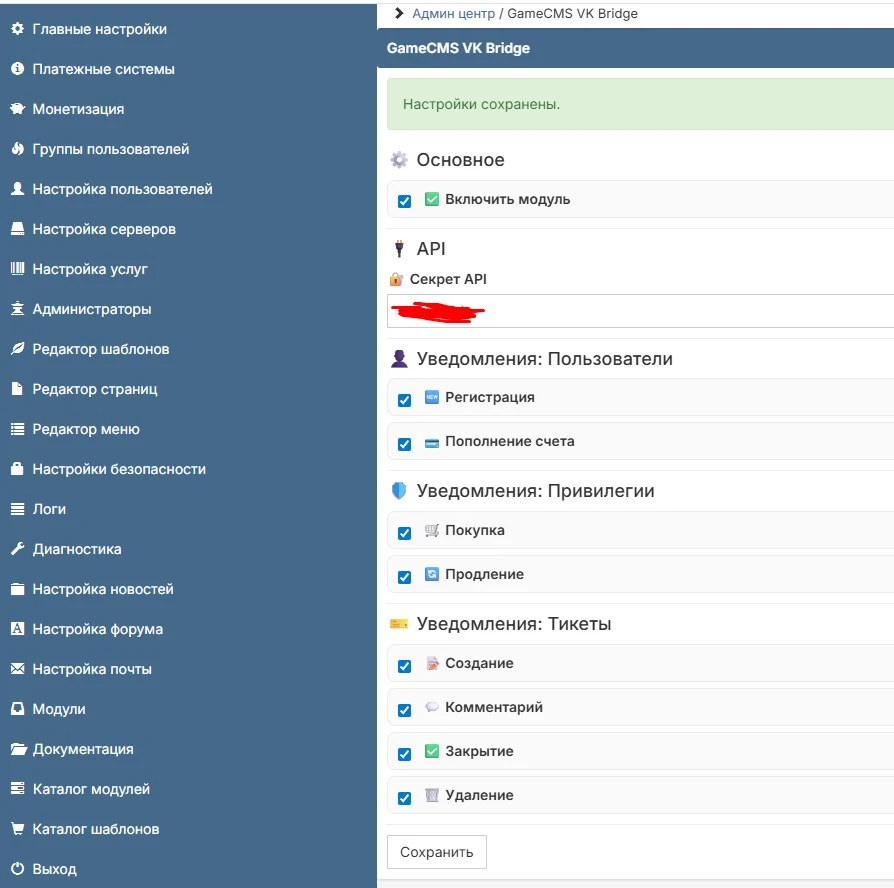Click the piggy bank icon beside Монетизация
This screenshot has width=894, height=888.
coord(18,108)
